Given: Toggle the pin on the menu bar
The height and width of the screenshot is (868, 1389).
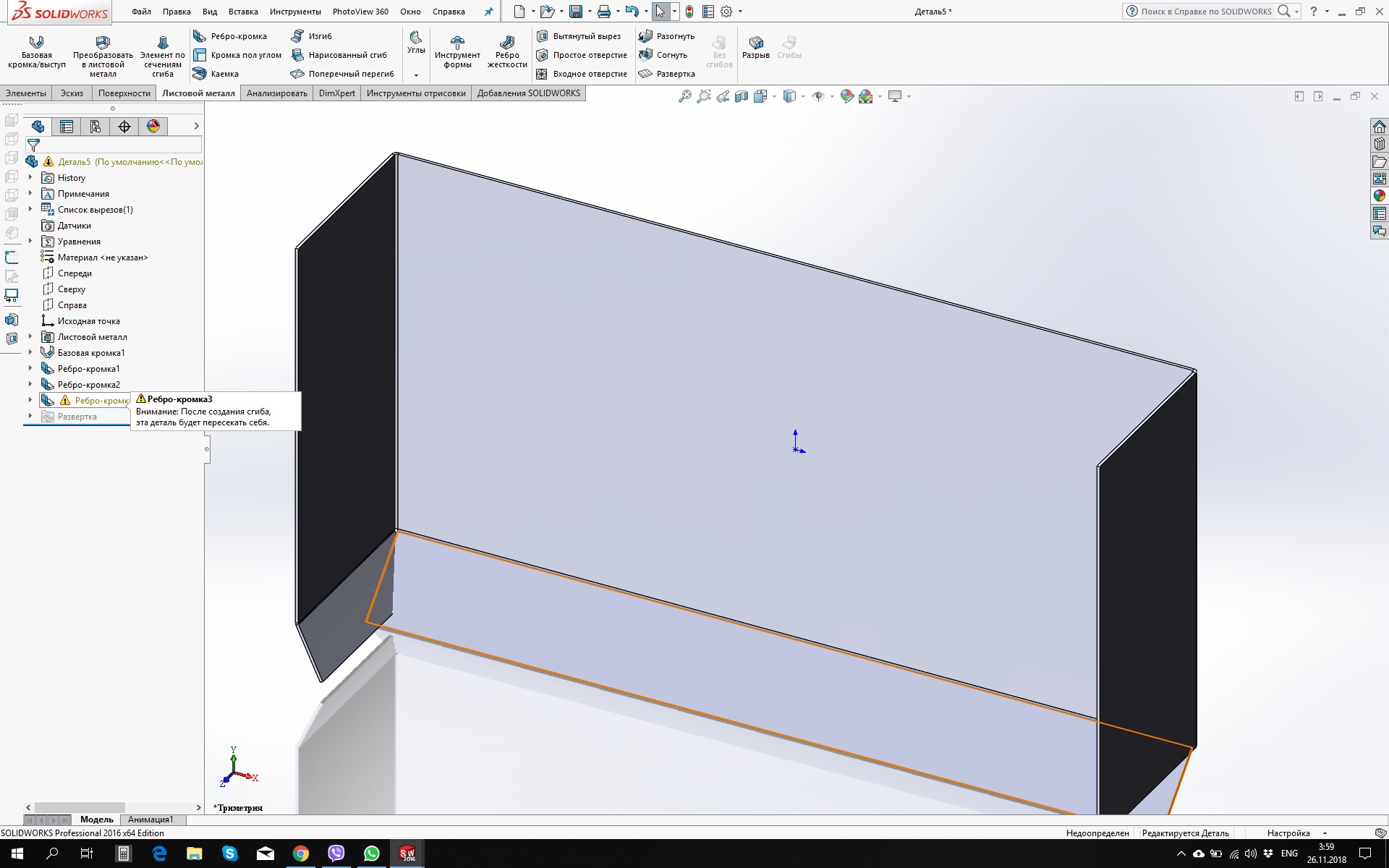Looking at the screenshot, I should point(489,12).
